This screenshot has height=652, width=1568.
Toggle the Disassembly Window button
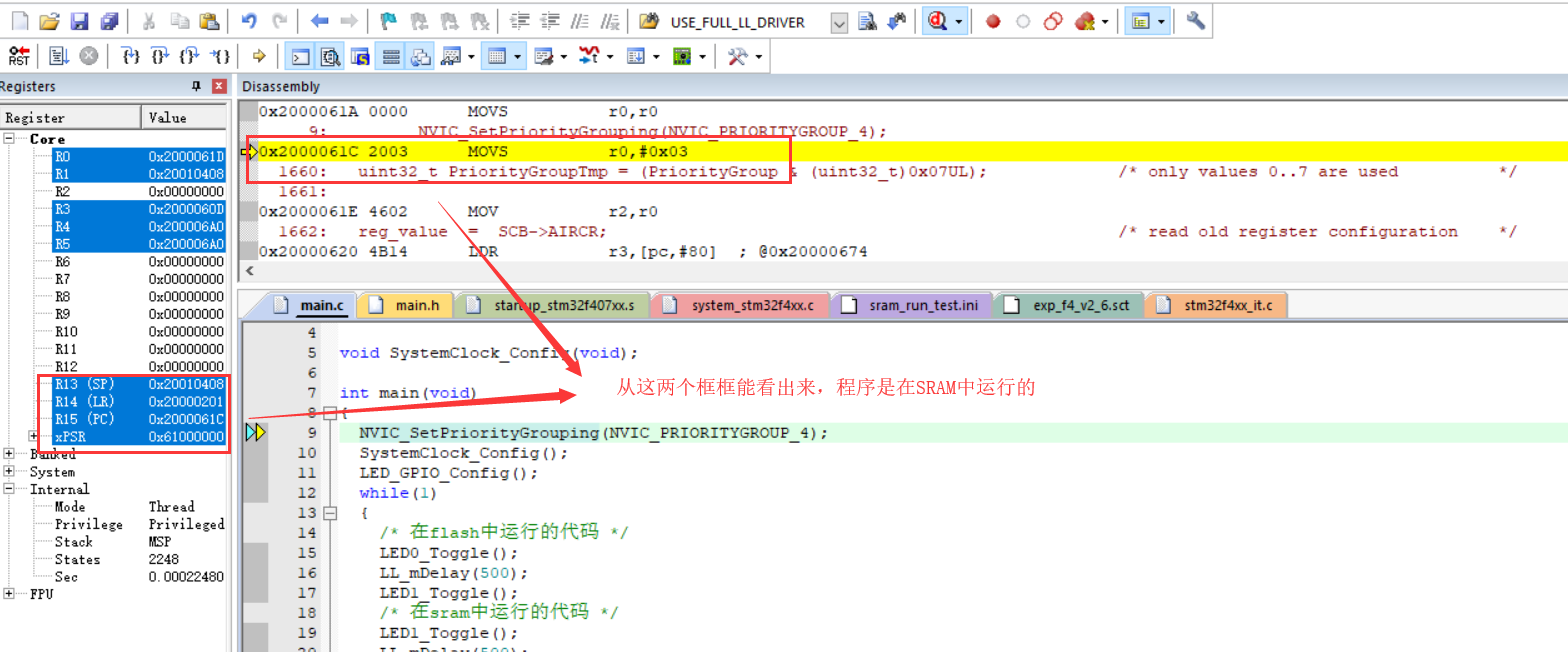tap(330, 56)
